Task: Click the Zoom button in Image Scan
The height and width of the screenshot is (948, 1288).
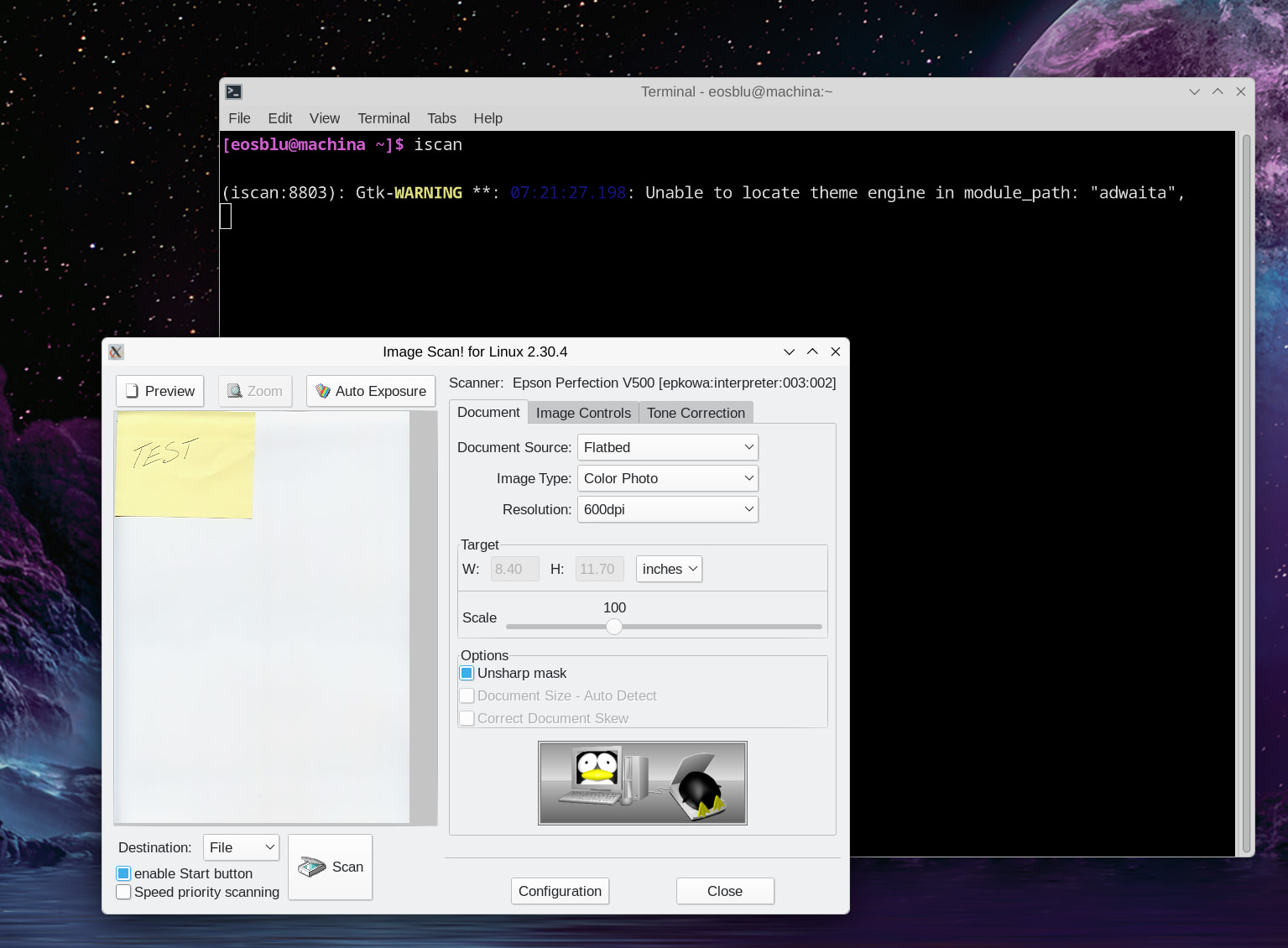Action: tap(255, 391)
